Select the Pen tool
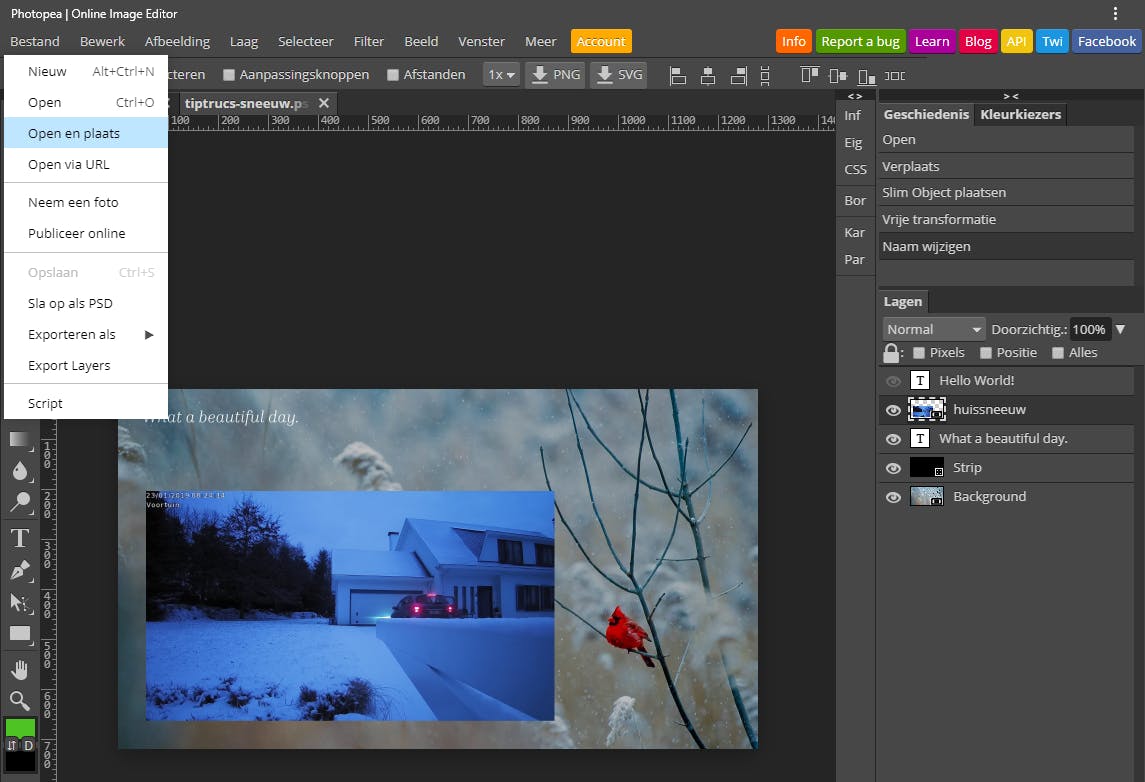 pos(19,570)
